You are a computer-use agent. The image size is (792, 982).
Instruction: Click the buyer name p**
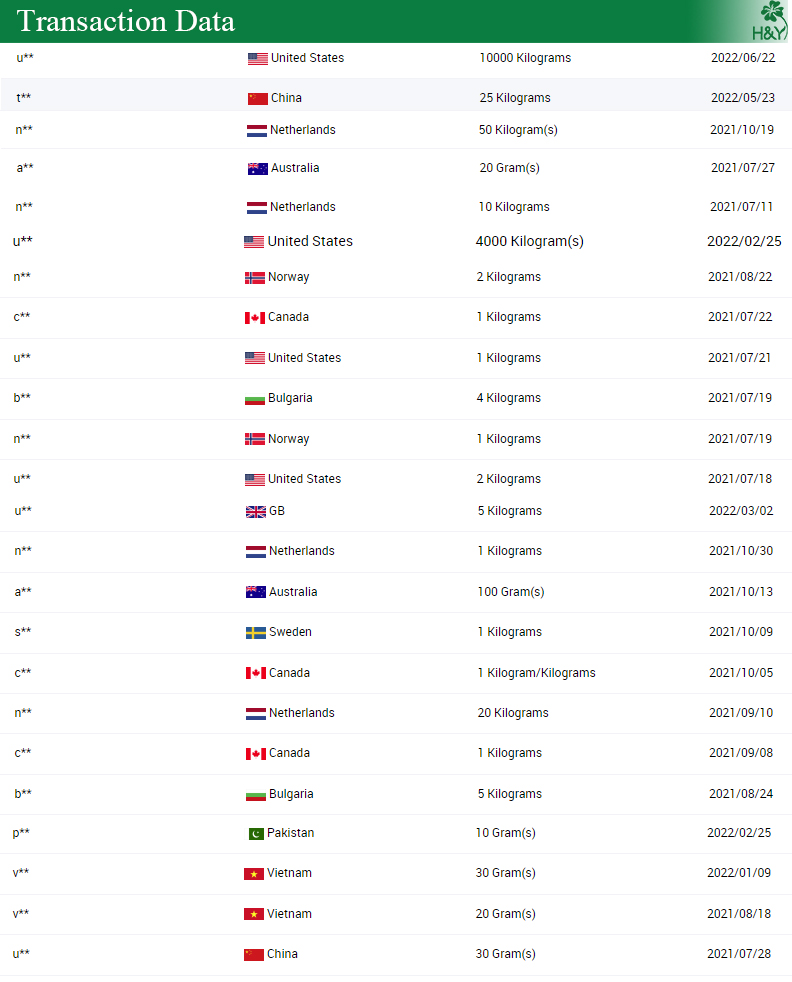click(21, 833)
